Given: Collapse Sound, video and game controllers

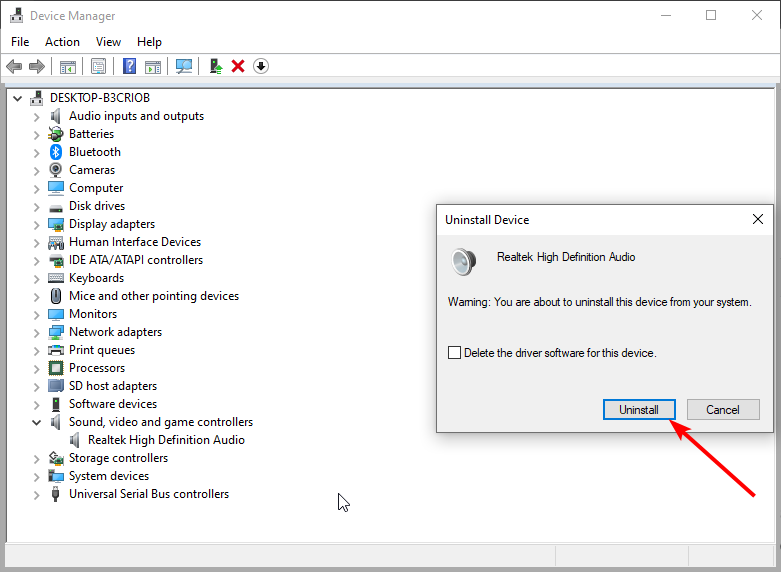Looking at the screenshot, I should (36, 423).
